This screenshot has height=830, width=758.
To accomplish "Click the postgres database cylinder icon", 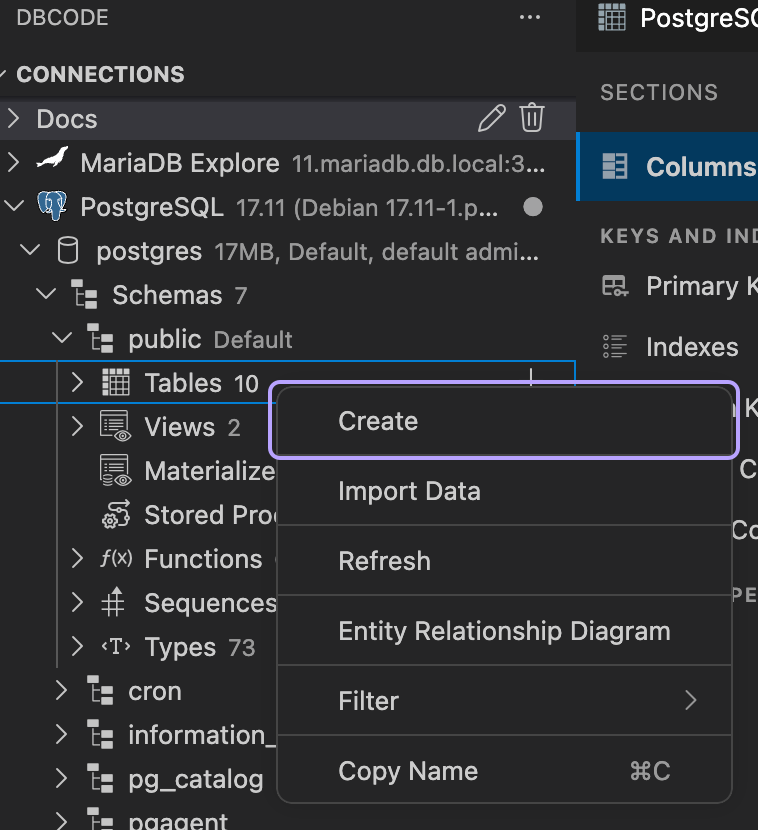I will 68,250.
